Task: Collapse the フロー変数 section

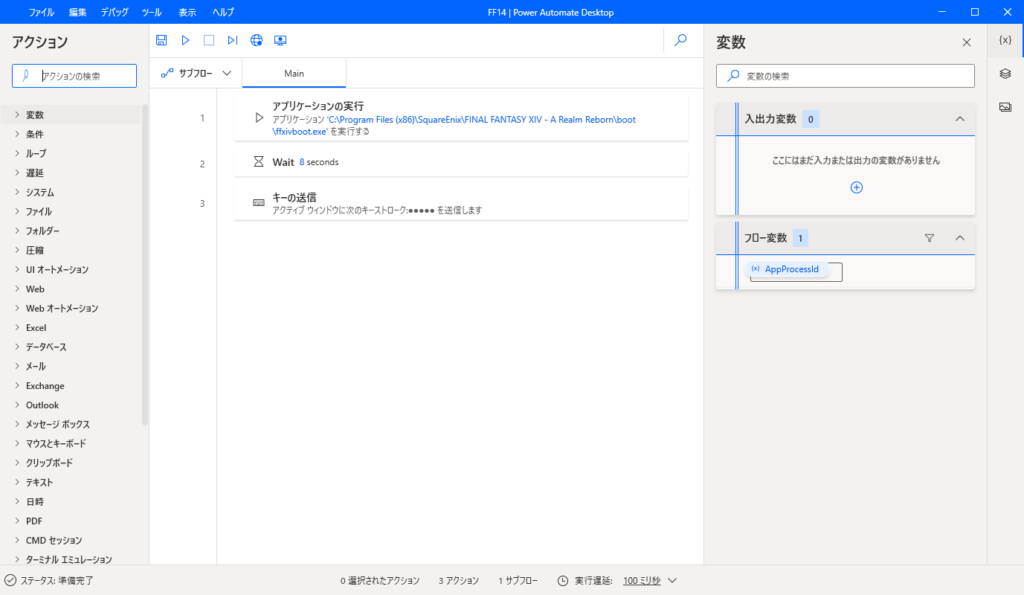Action: click(960, 238)
